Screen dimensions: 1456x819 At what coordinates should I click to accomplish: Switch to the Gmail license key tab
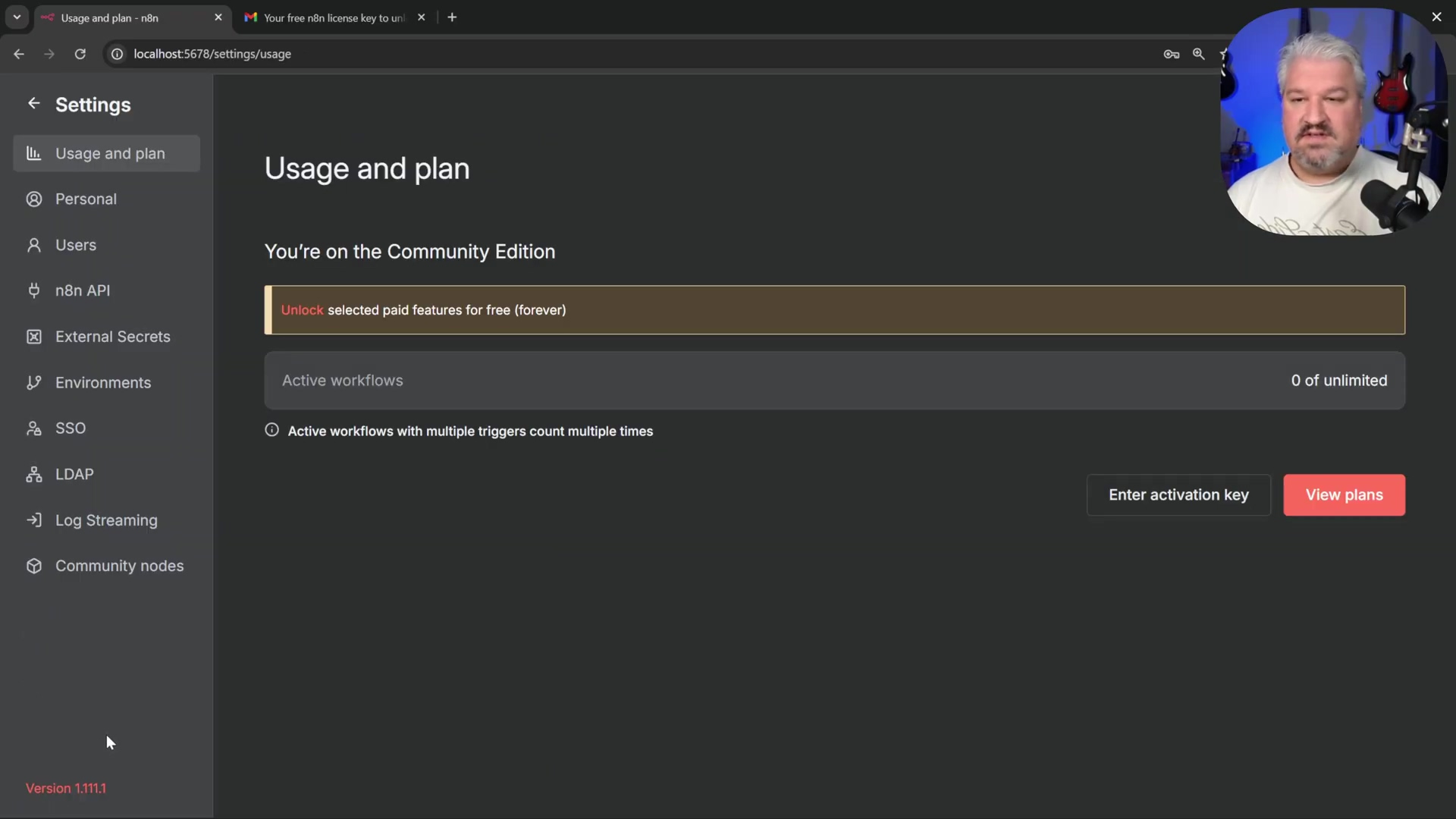coord(334,17)
